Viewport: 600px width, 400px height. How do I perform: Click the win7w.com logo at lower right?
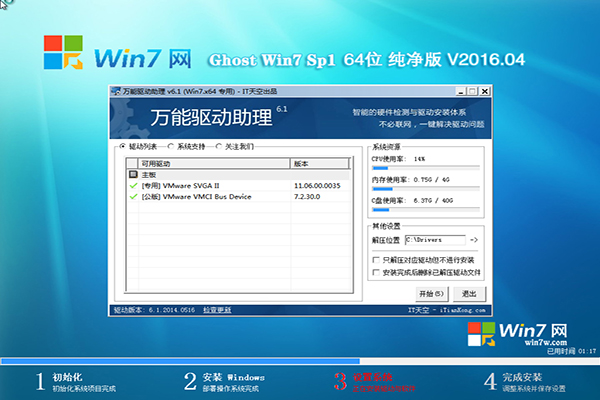pyautogui.click(x=517, y=334)
